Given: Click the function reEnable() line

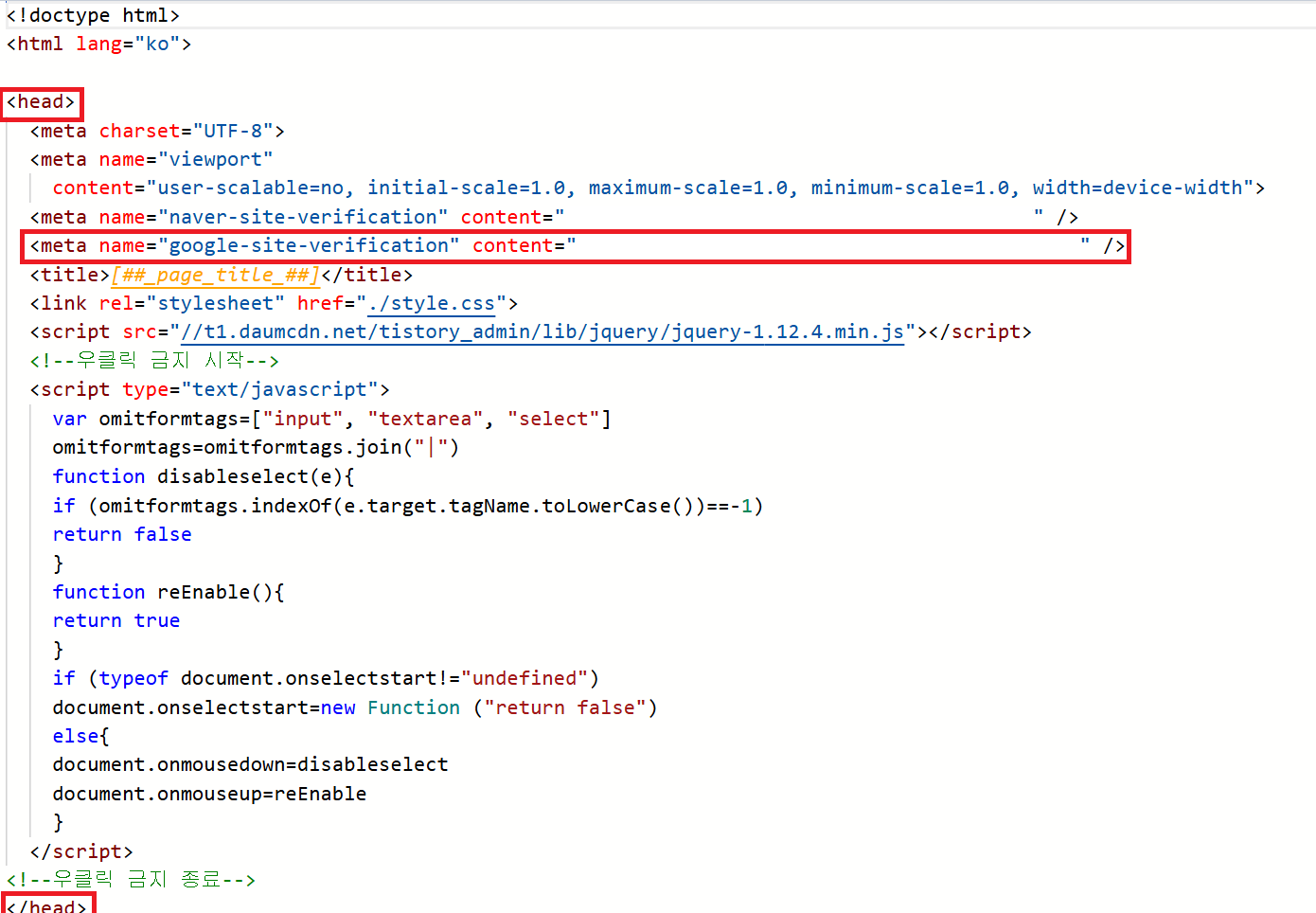Looking at the screenshot, I should [x=169, y=593].
